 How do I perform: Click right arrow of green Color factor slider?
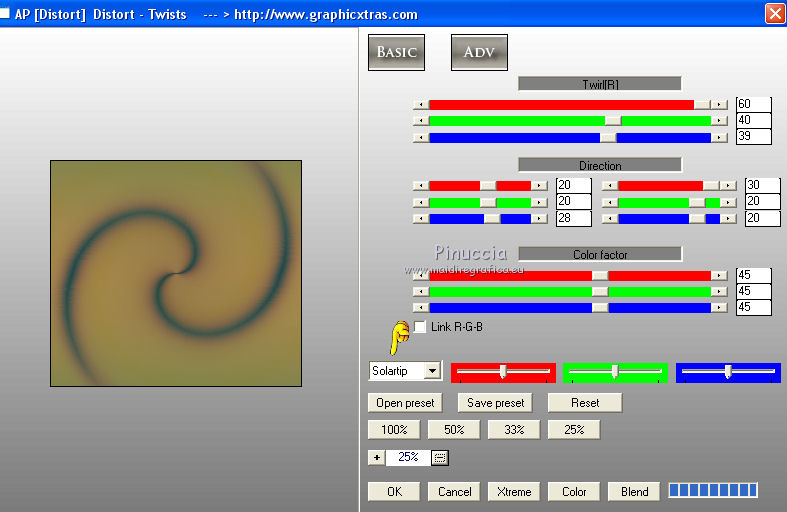pyautogui.click(x=719, y=292)
